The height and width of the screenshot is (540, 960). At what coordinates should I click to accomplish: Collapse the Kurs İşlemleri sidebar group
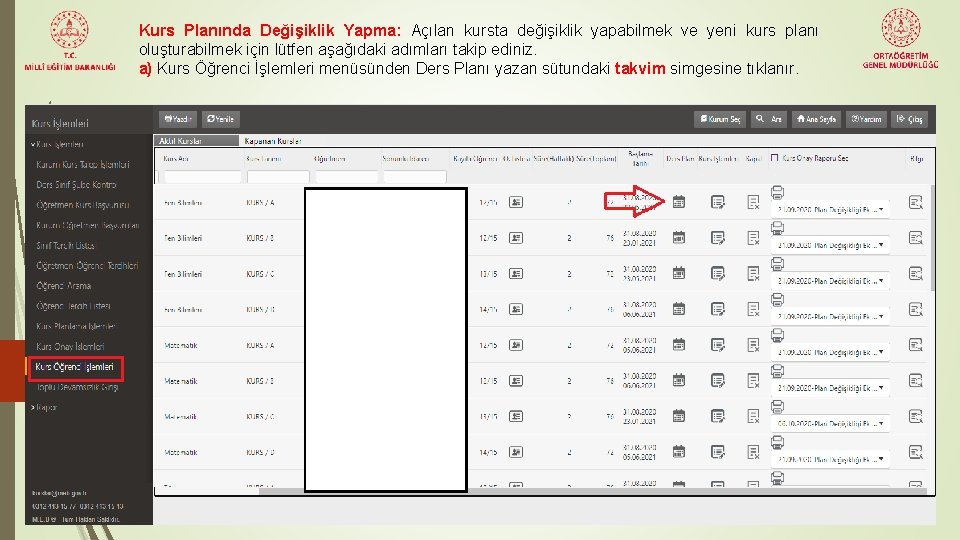click(x=57, y=144)
